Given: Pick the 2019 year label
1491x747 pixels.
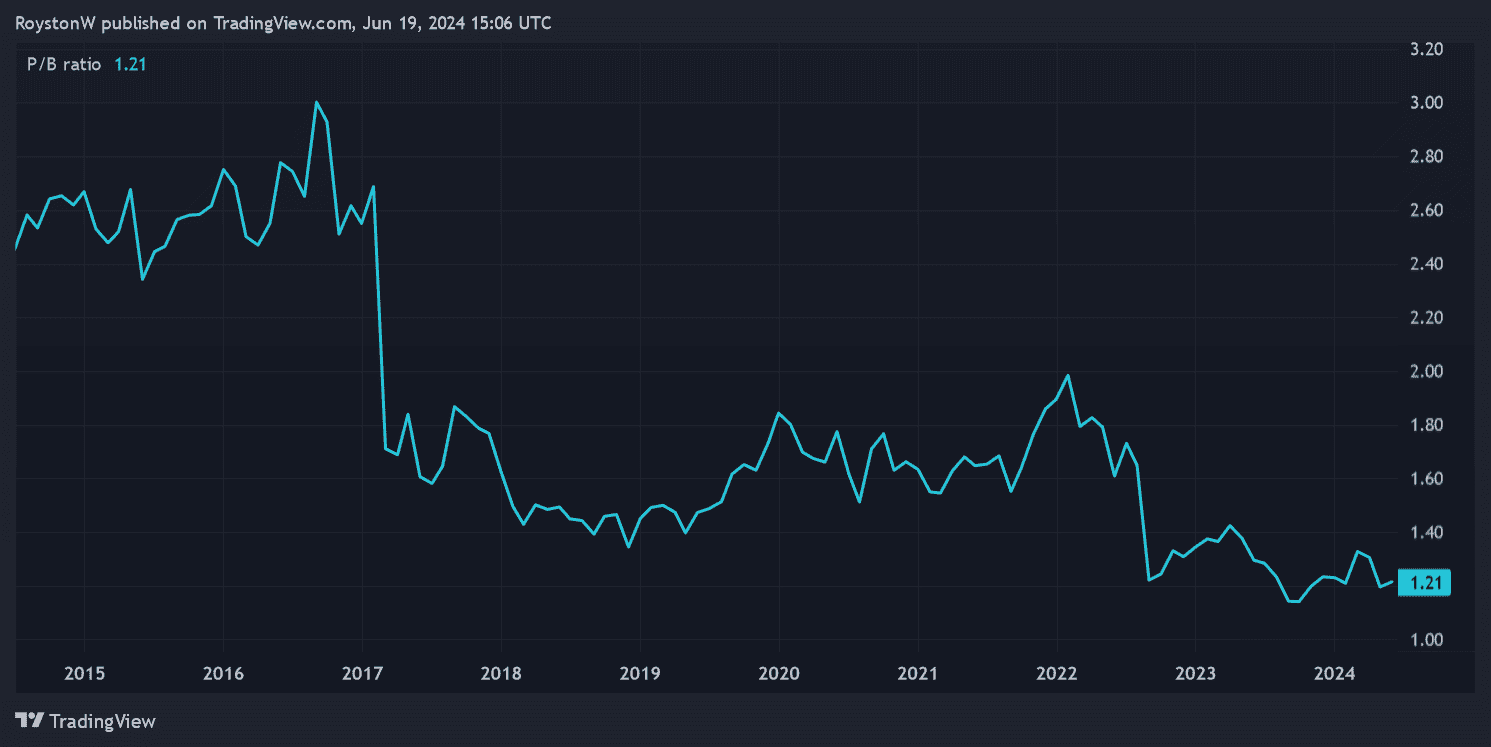Looking at the screenshot, I should pyautogui.click(x=640, y=674).
